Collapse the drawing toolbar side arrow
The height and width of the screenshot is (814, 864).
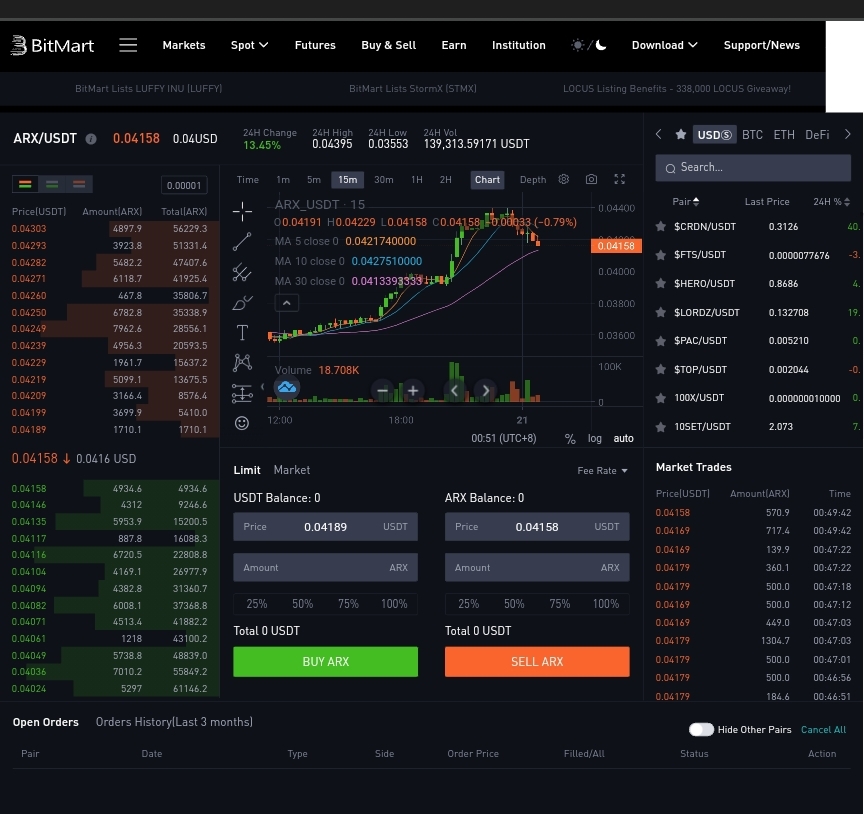click(x=262, y=387)
